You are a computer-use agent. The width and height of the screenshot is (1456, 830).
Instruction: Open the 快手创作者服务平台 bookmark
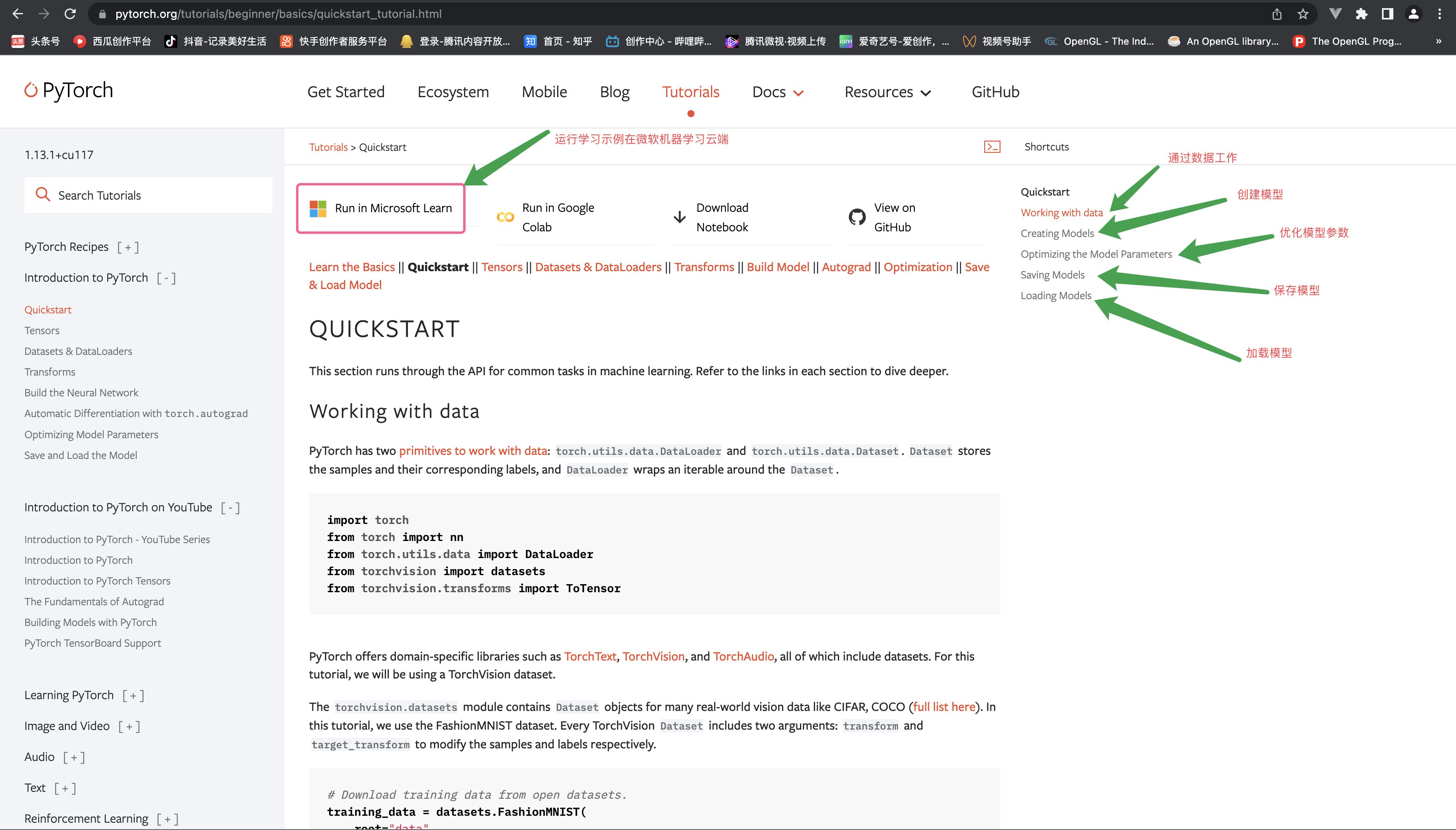click(333, 41)
